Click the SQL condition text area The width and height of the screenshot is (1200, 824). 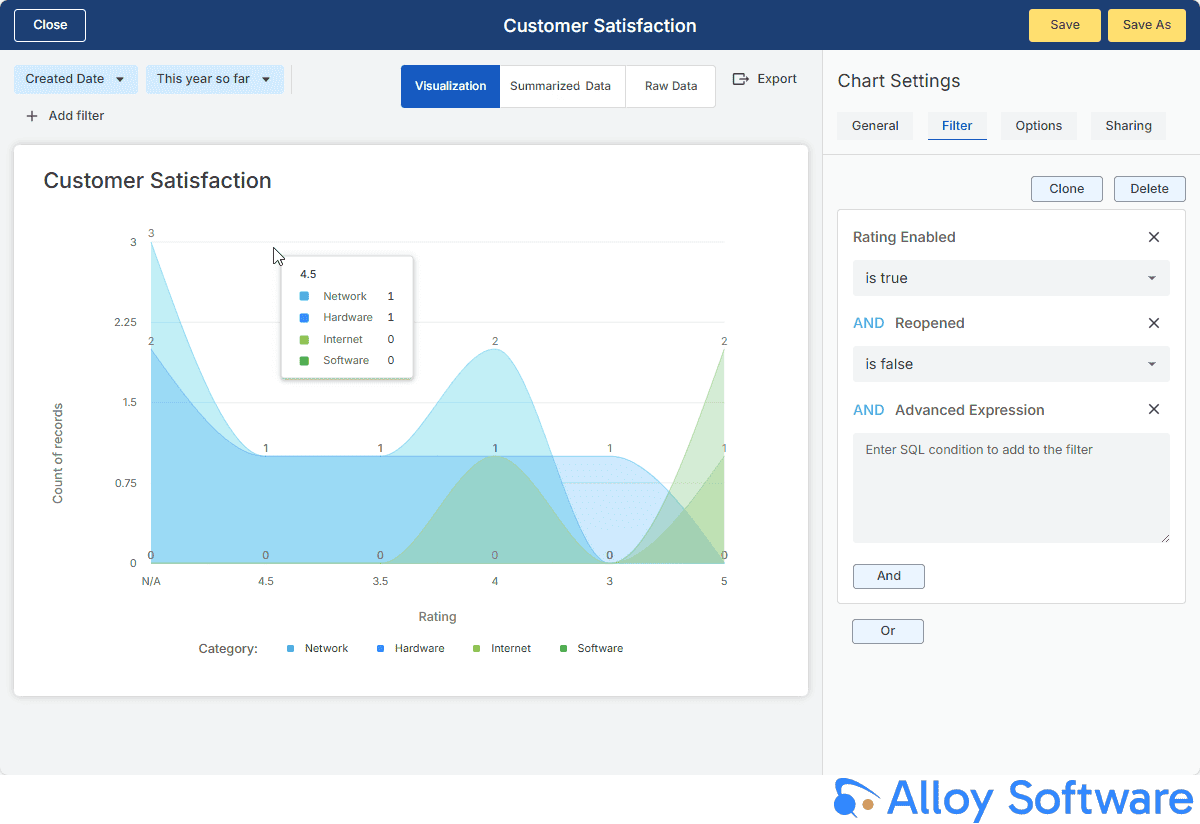point(1010,488)
